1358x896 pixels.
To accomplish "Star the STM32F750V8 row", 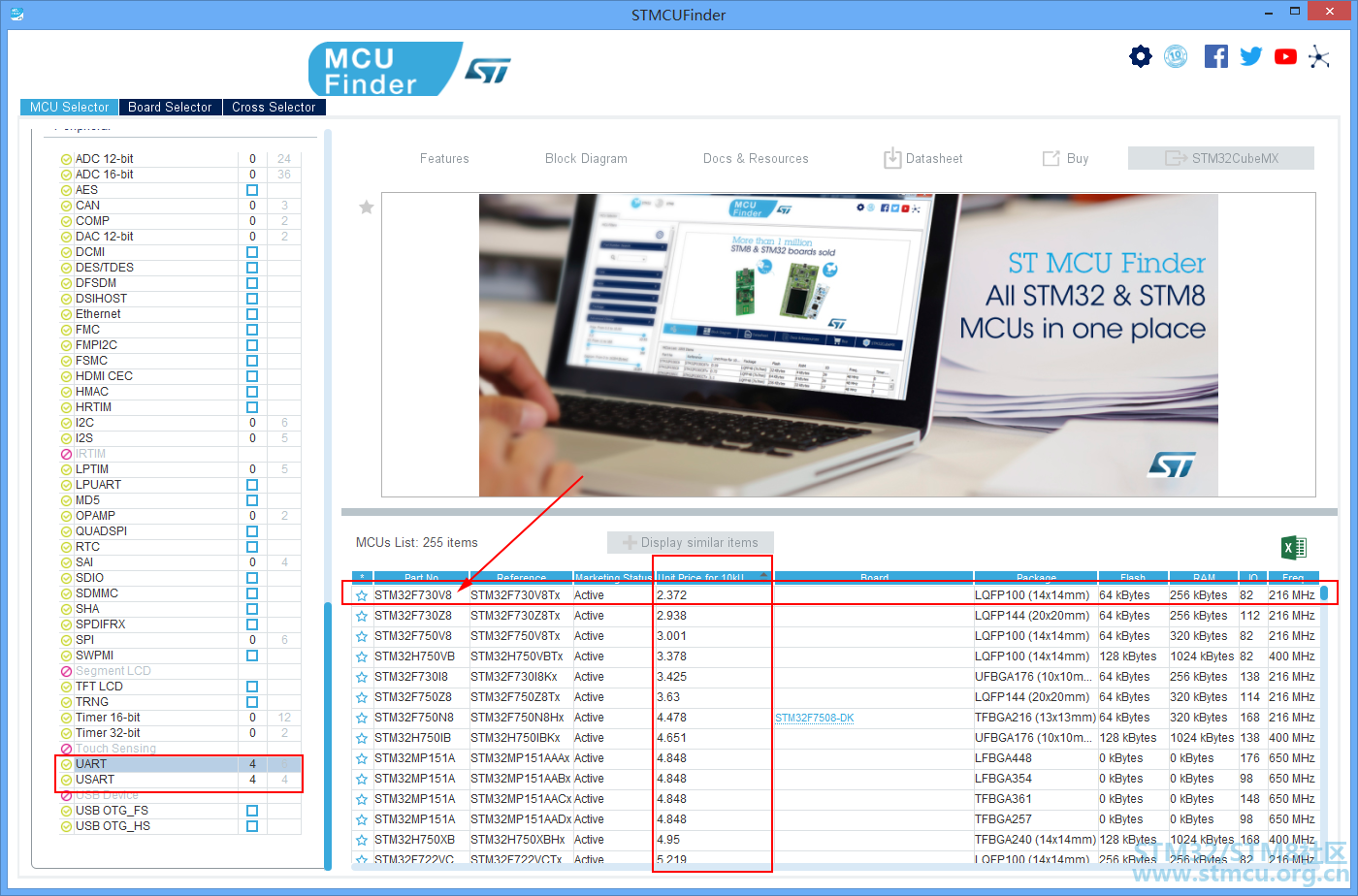I will 362,636.
